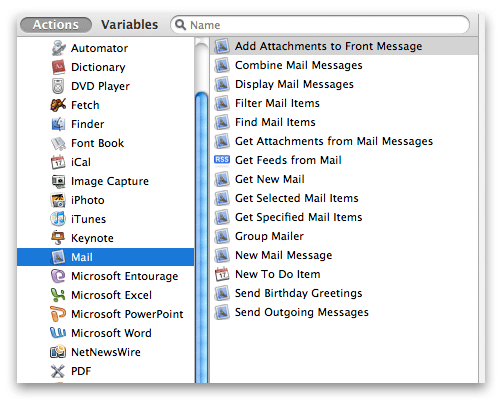Select the Image Capture camera icon
The width and height of the screenshot is (502, 407).
click(x=58, y=181)
